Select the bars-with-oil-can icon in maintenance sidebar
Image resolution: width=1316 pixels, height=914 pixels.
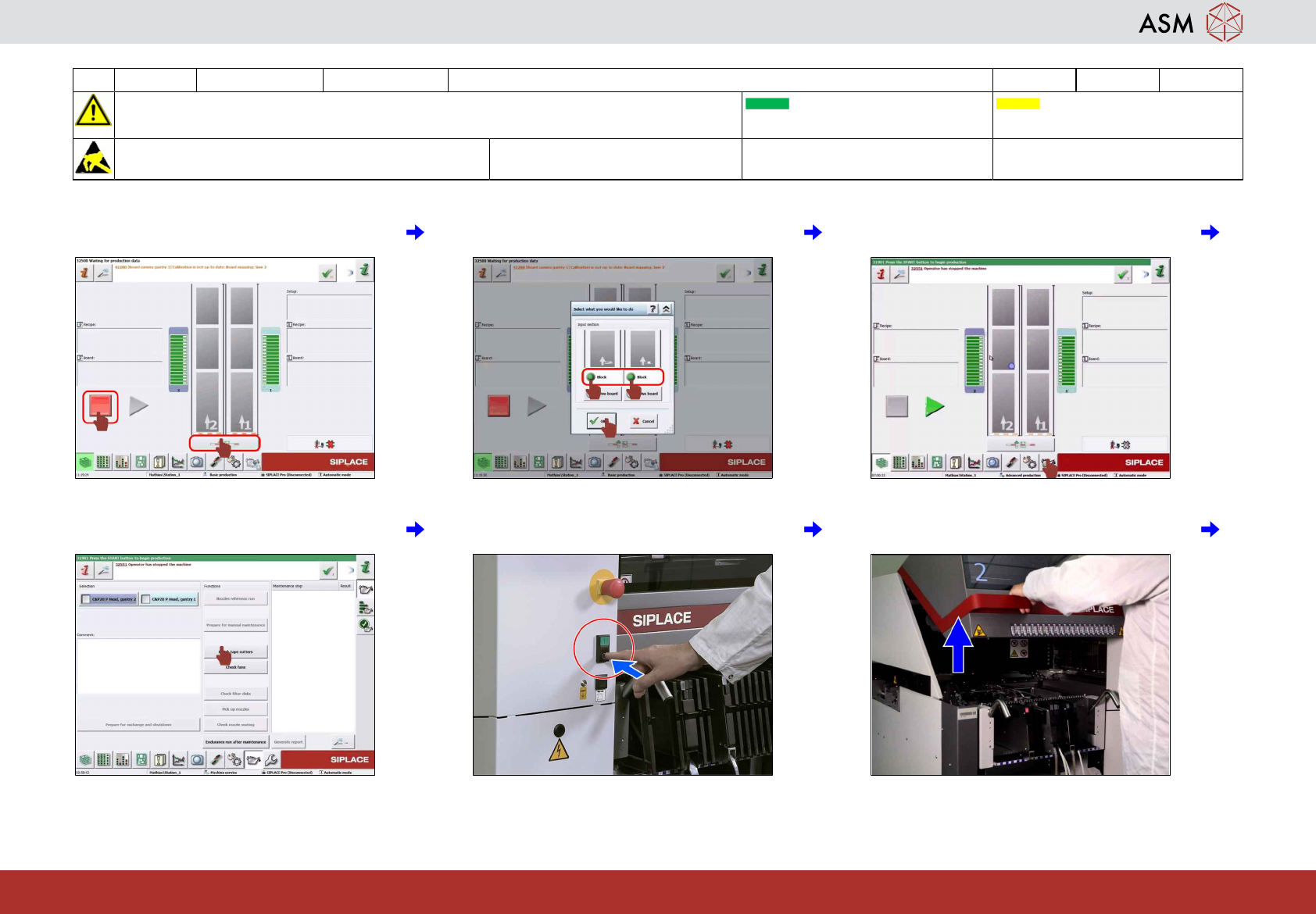click(366, 607)
